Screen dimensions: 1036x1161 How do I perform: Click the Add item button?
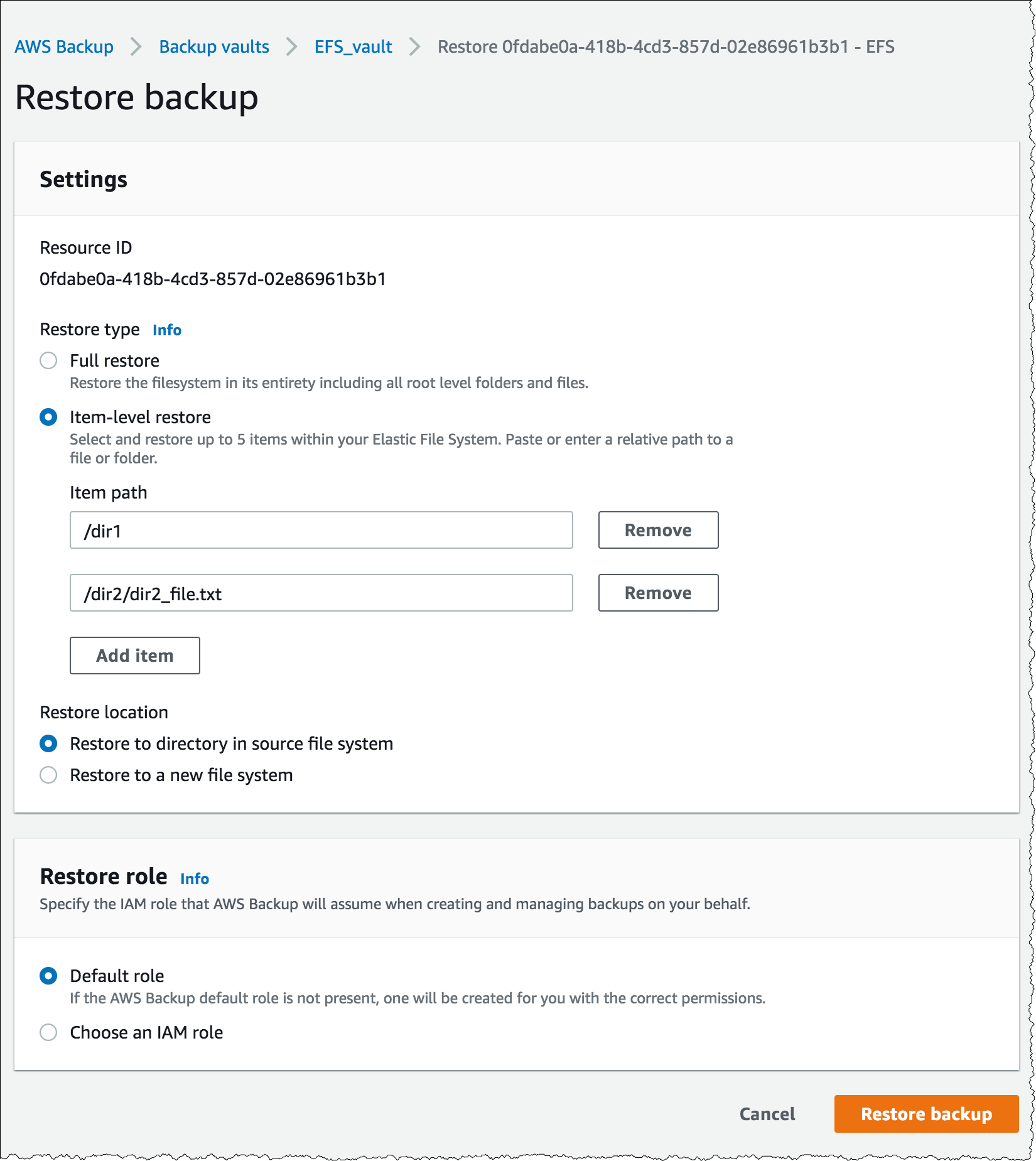pyautogui.click(x=135, y=656)
